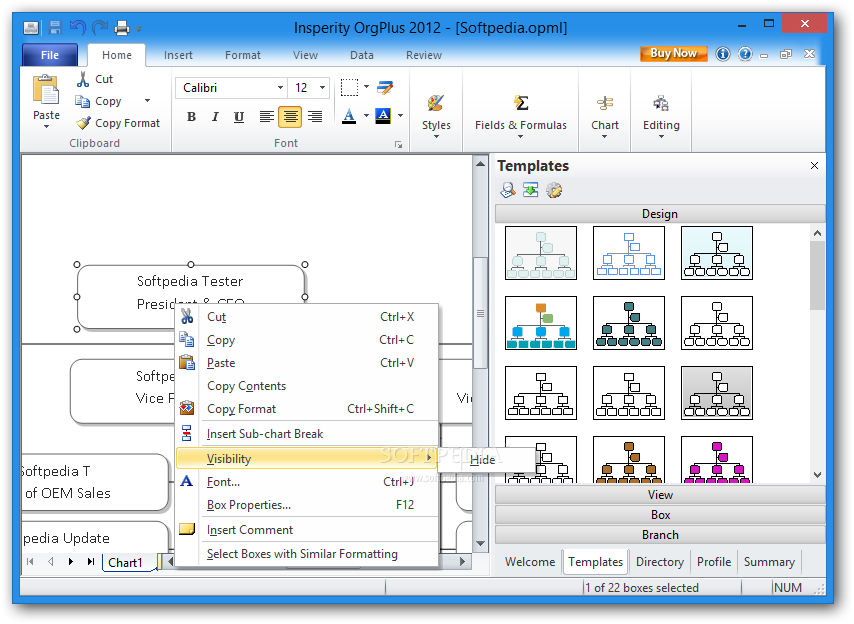The image size is (854, 624).
Task: Open the Chart ribbon group icon
Action: 605,103
